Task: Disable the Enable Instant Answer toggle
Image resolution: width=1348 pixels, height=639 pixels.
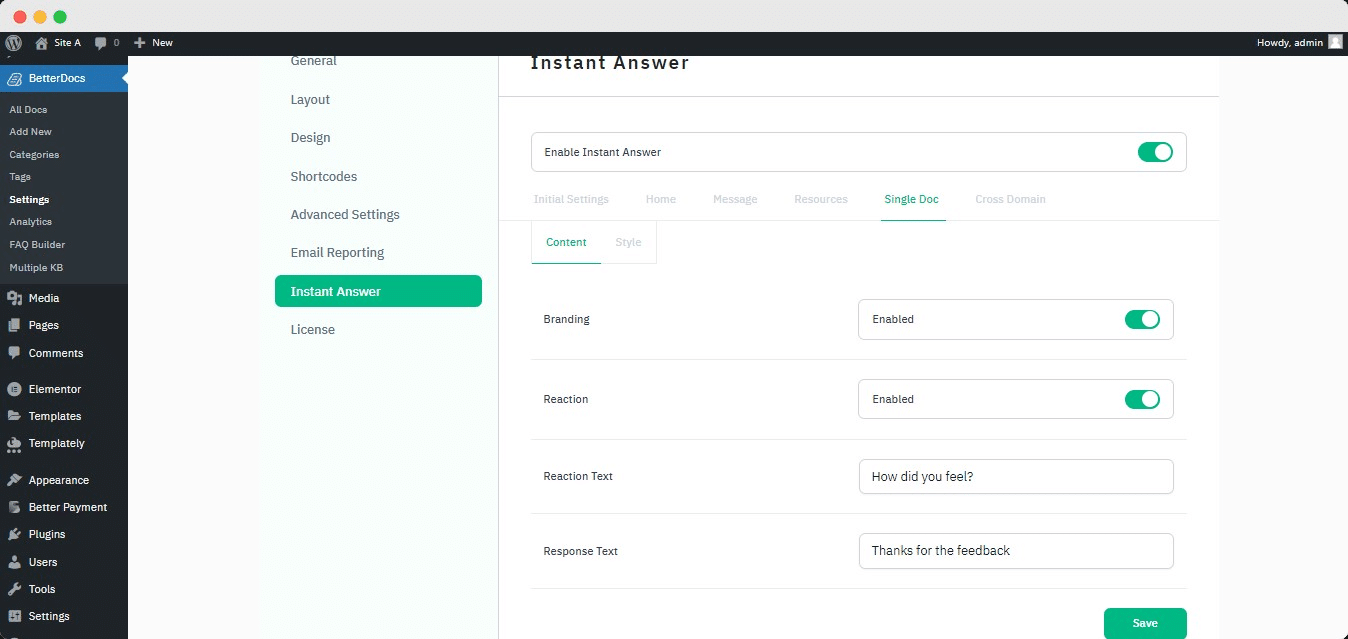Action: point(1156,152)
